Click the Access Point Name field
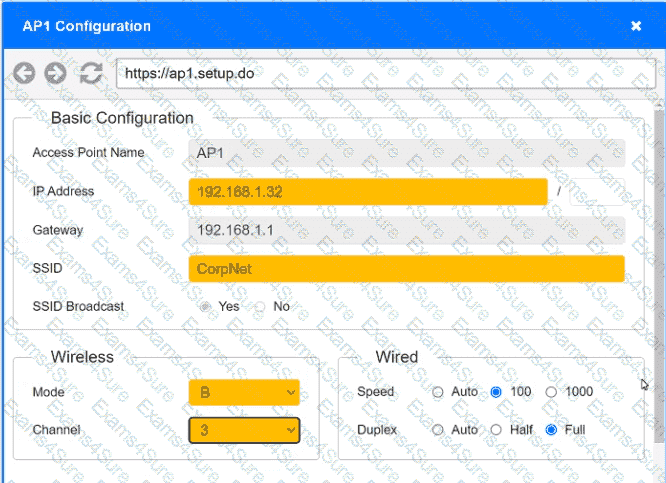 [406, 153]
